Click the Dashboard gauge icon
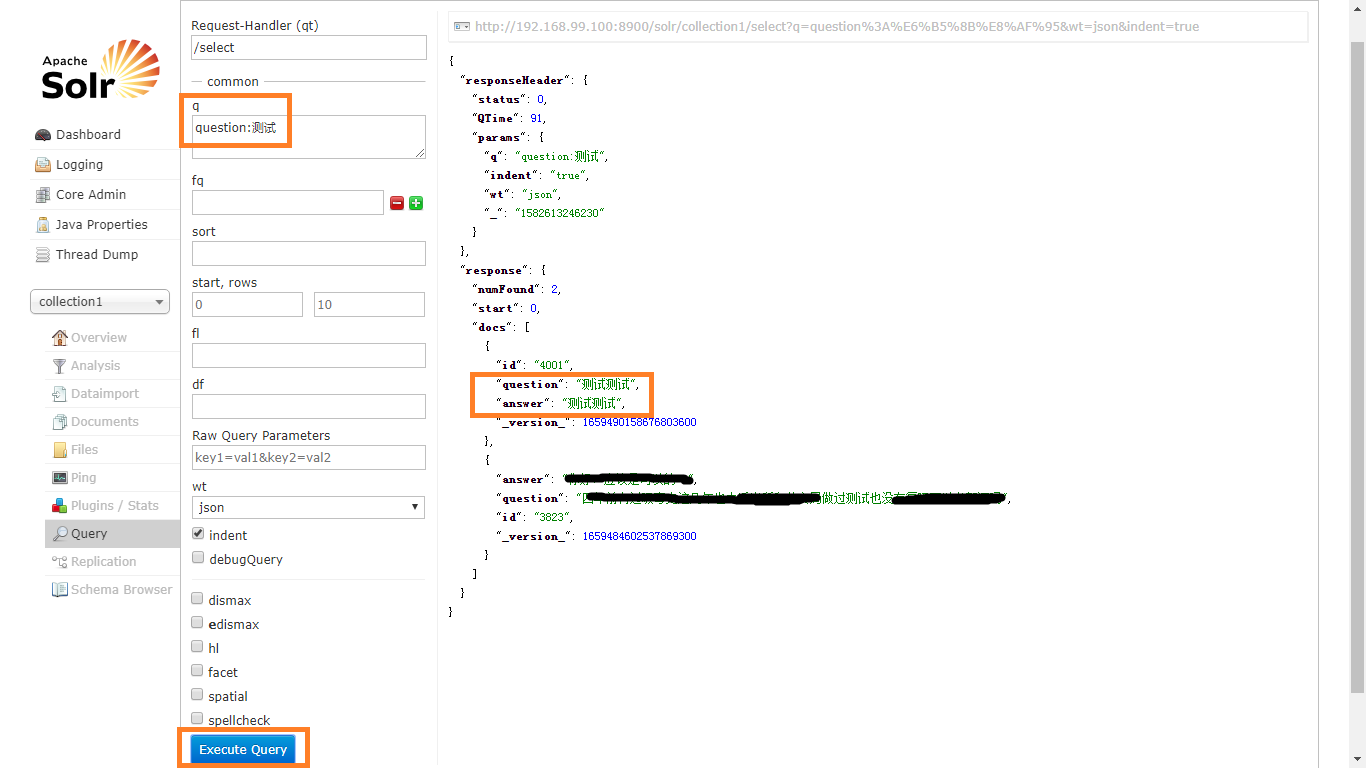The height and width of the screenshot is (768, 1366). point(42,135)
